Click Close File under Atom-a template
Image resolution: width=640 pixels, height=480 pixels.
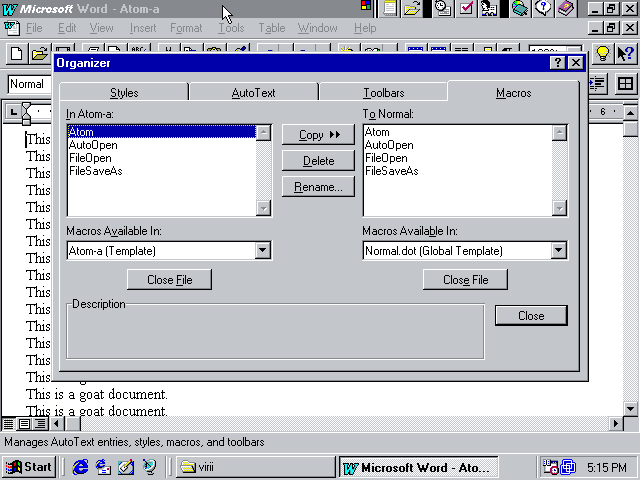(169, 280)
